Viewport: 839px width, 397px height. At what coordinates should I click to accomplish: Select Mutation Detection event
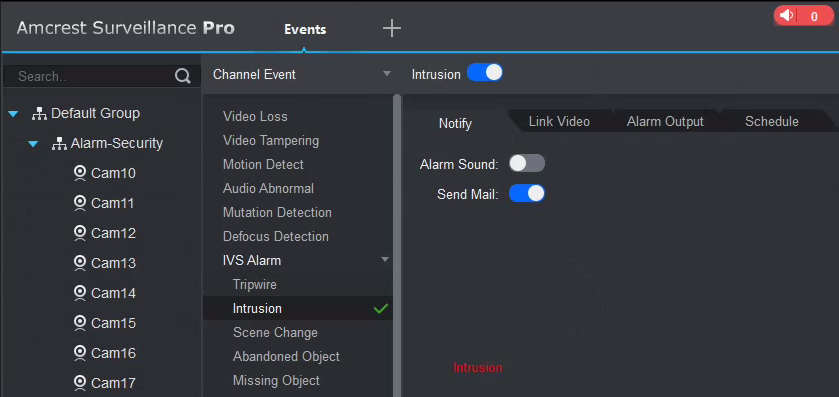pos(277,212)
